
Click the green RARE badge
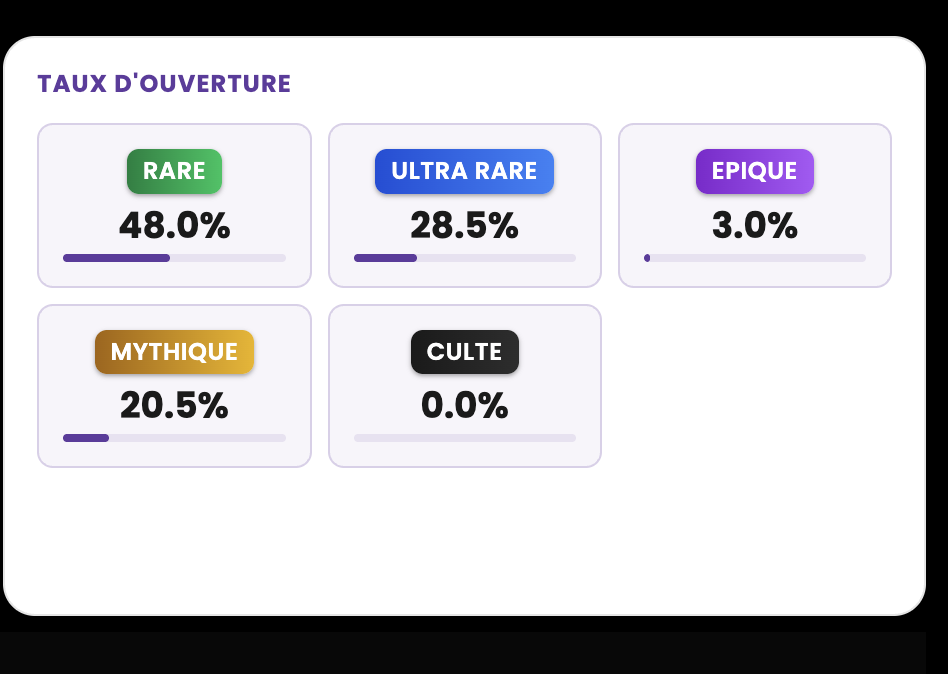click(x=174, y=171)
